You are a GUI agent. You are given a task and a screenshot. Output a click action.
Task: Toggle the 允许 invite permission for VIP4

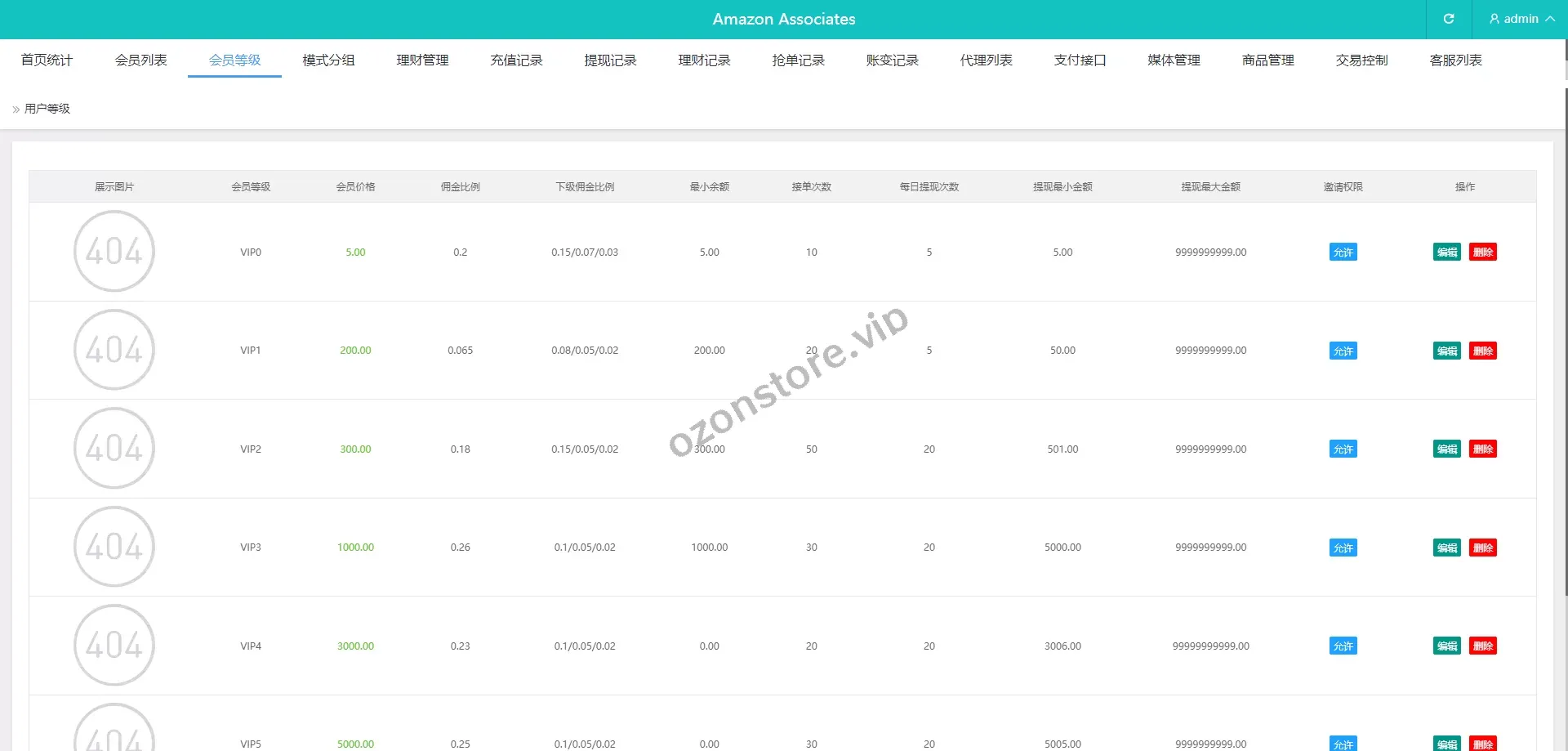(1343, 646)
